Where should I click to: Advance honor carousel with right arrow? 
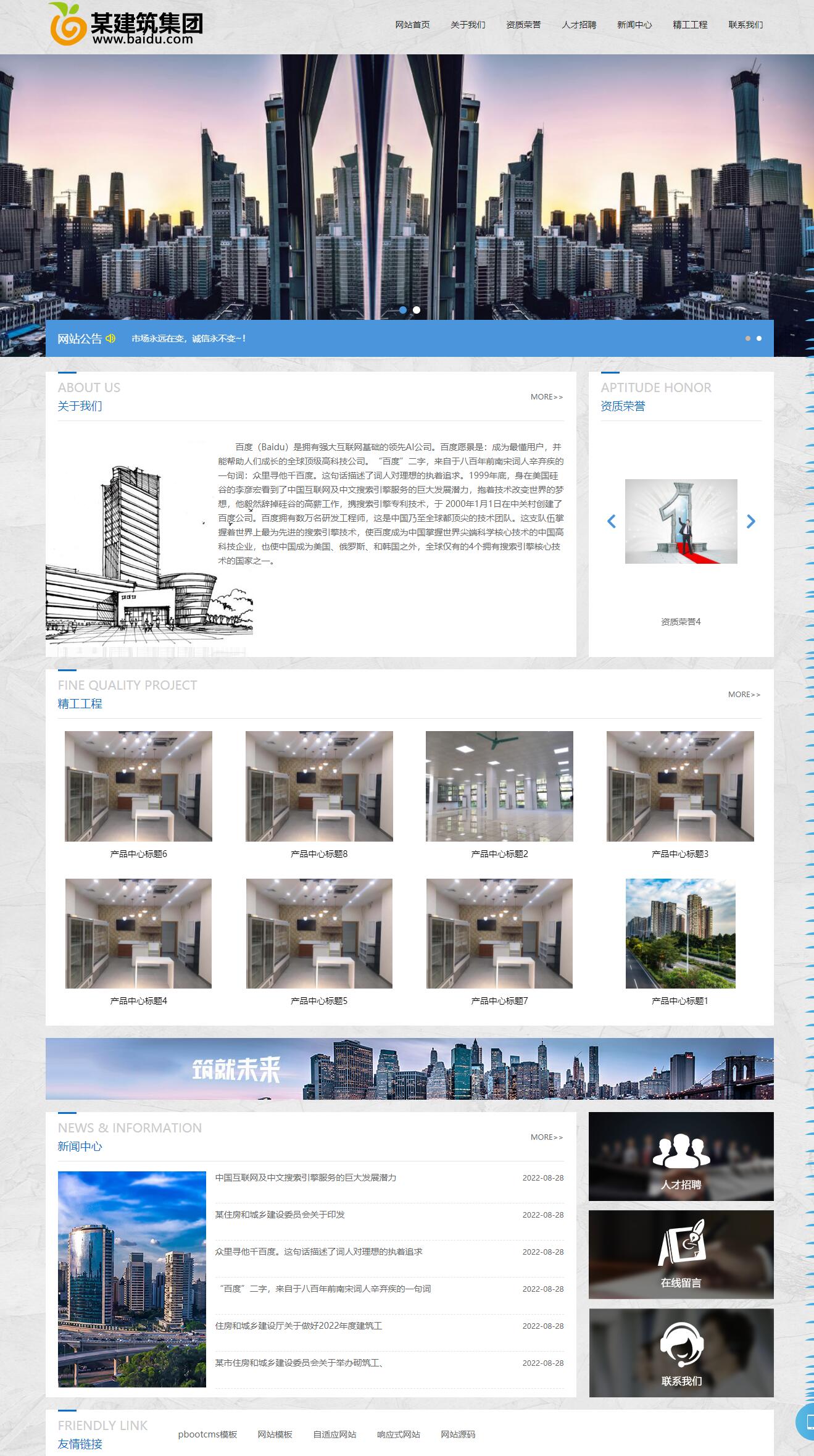pos(750,522)
